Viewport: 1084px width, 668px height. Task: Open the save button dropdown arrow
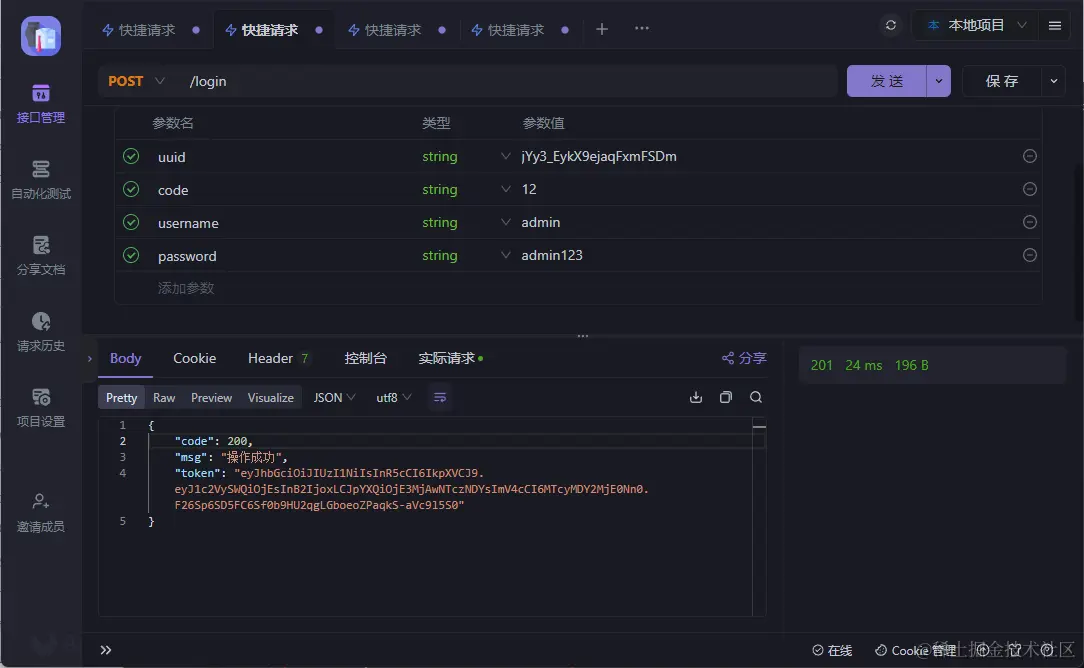point(1053,81)
